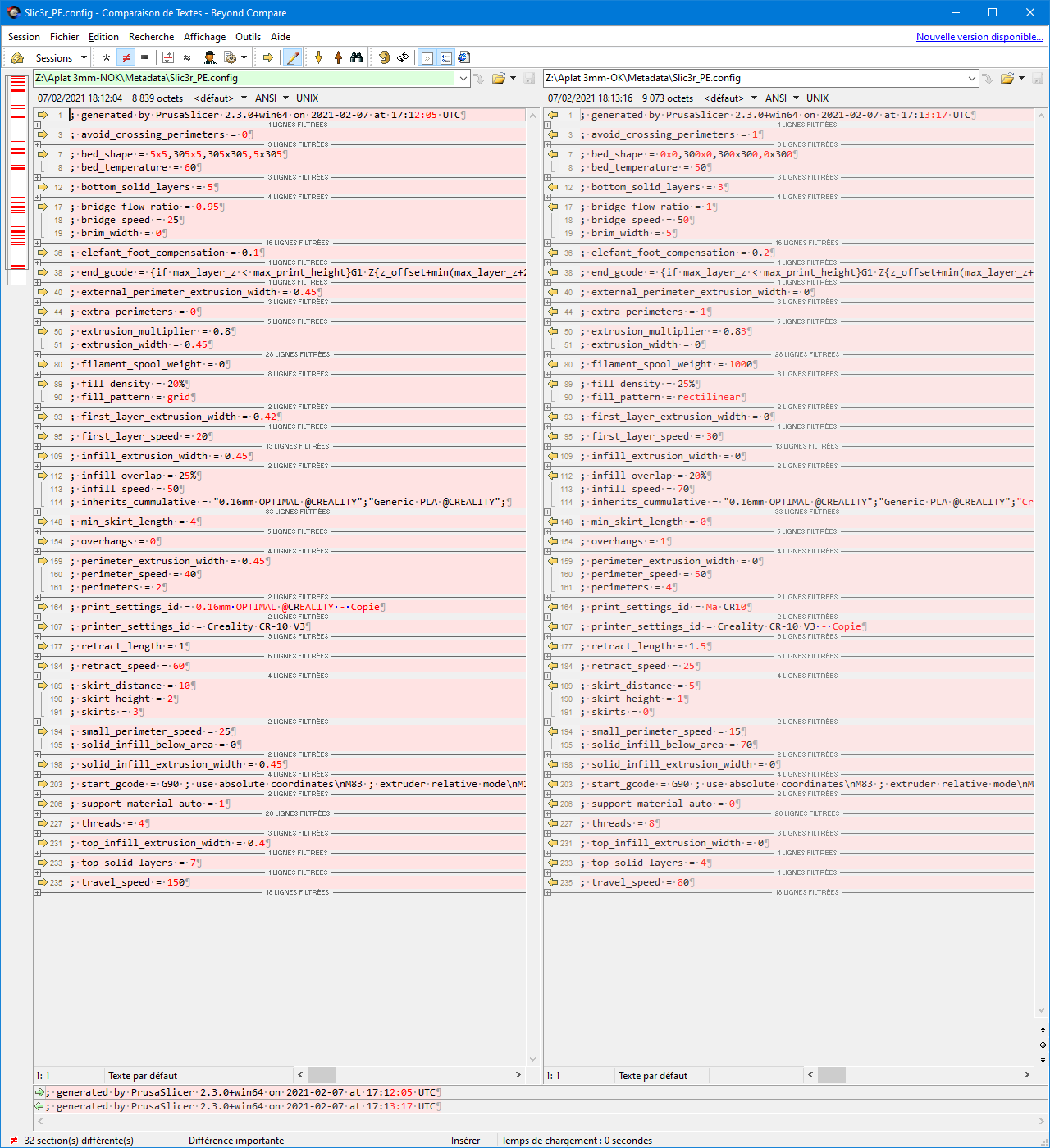This screenshot has height=1148, width=1050.
Task: Expand 28 filtered lines above filament_spool_weight left
Action: tap(37, 354)
